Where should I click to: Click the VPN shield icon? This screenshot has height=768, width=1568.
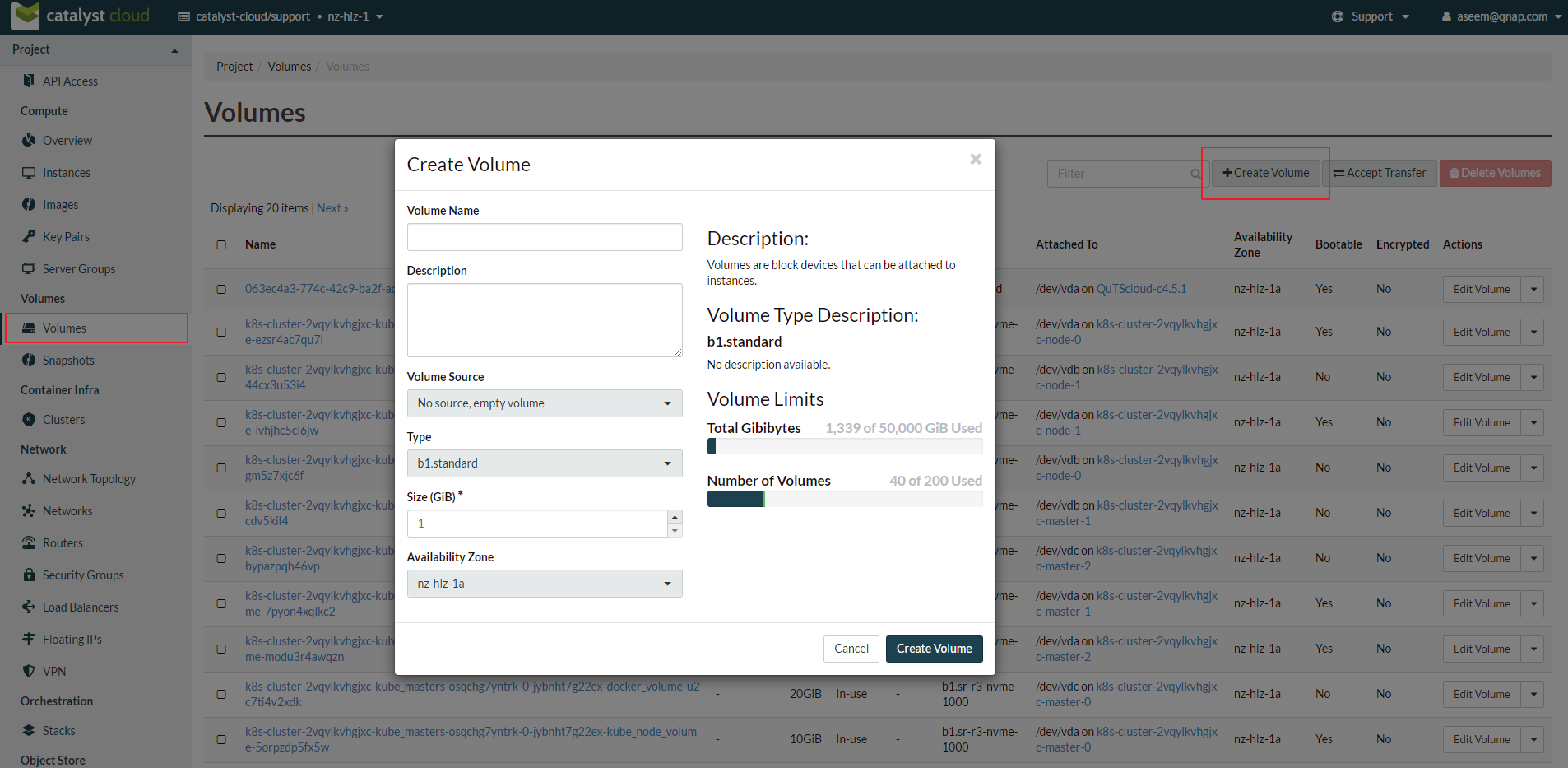point(29,672)
